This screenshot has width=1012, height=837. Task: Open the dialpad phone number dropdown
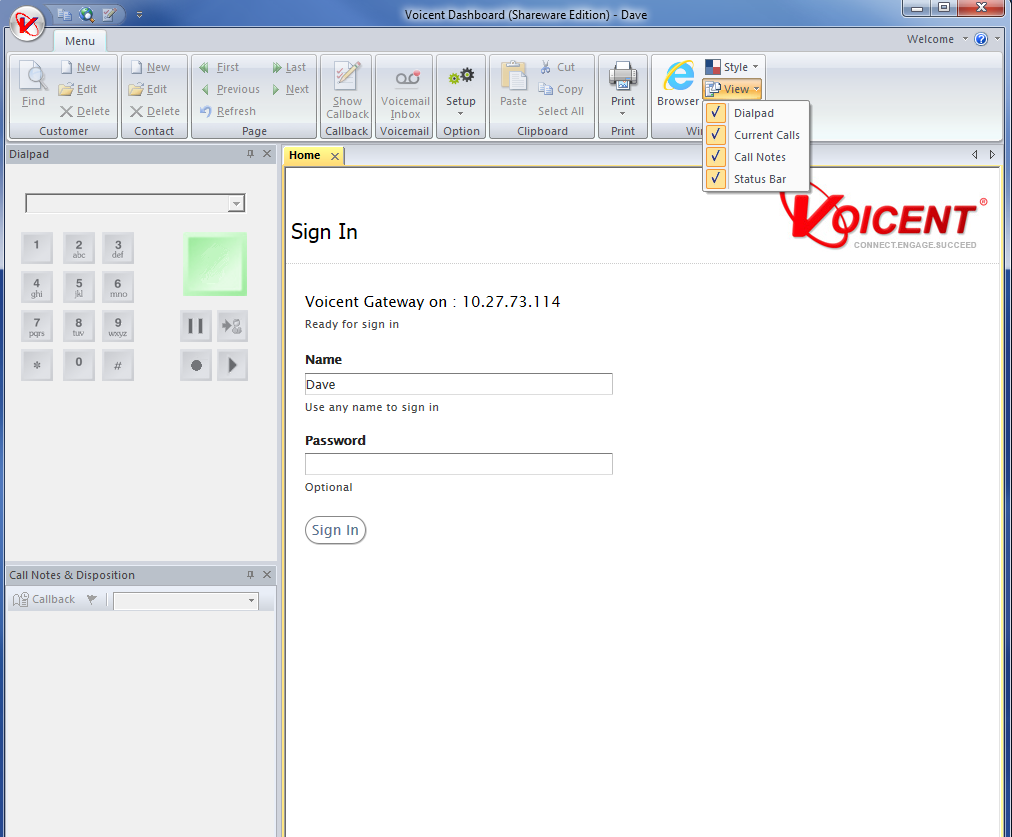point(236,204)
